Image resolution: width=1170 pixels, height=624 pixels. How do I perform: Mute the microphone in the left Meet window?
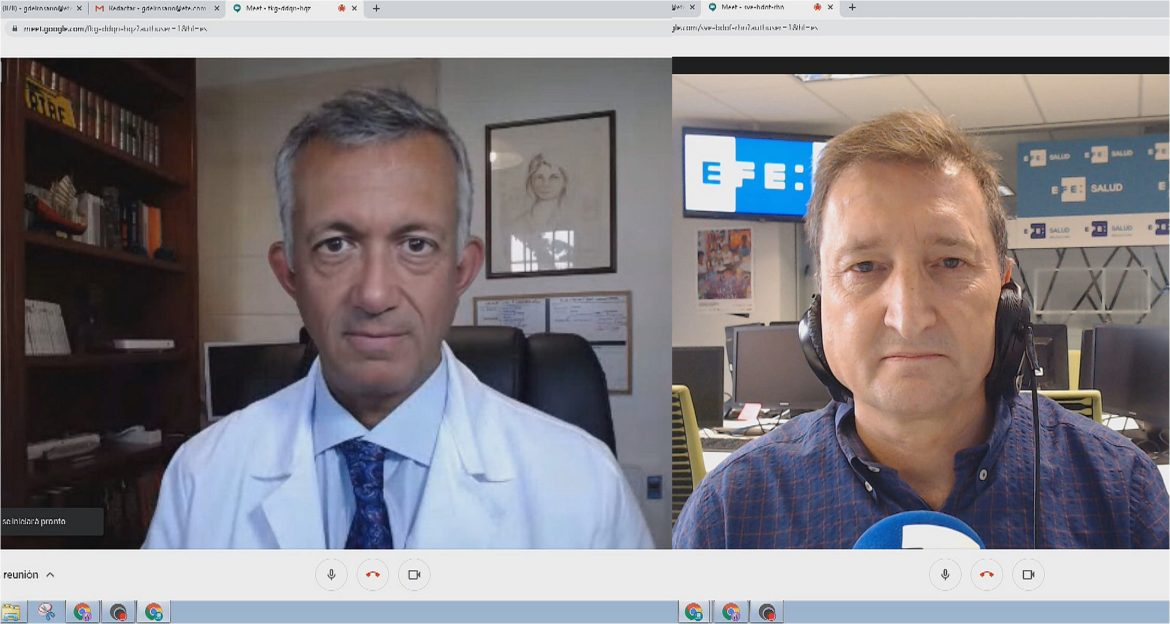[x=331, y=575]
